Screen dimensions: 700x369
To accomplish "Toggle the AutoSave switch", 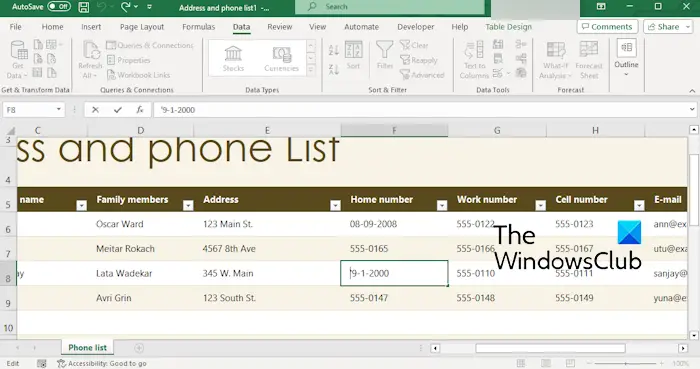I will click(59, 7).
